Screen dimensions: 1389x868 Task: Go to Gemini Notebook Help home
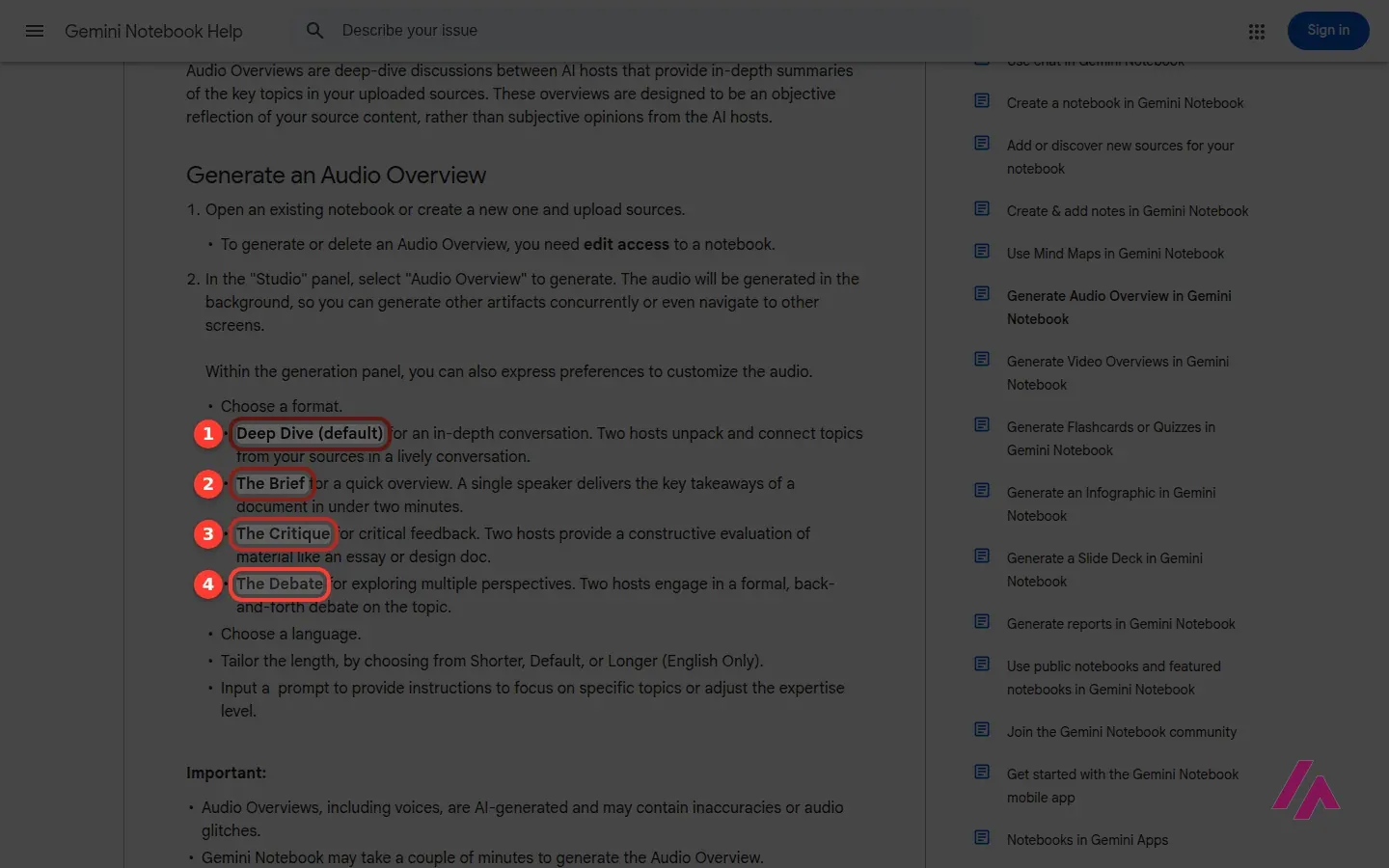point(153,31)
